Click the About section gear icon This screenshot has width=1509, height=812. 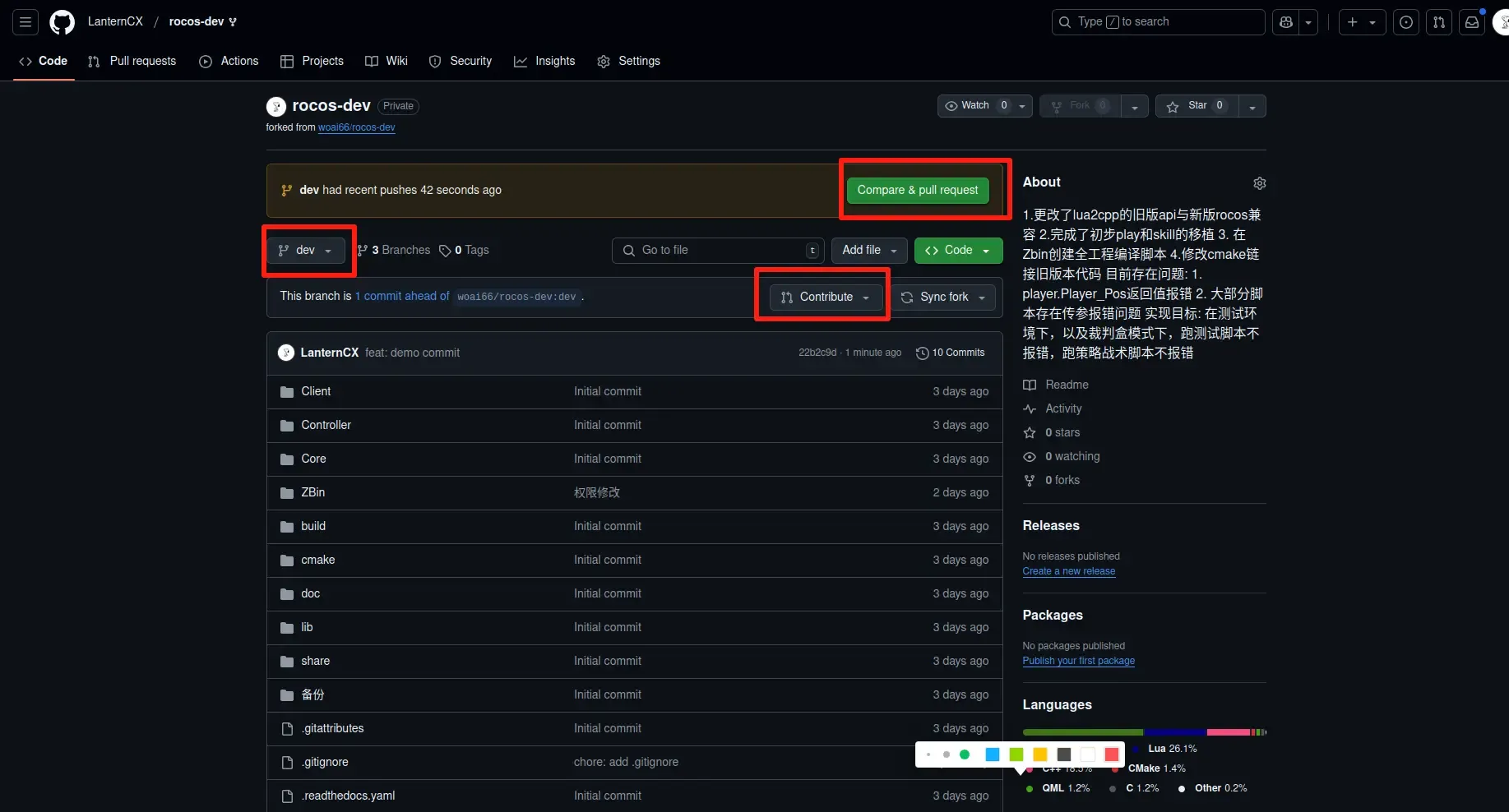pos(1259,183)
